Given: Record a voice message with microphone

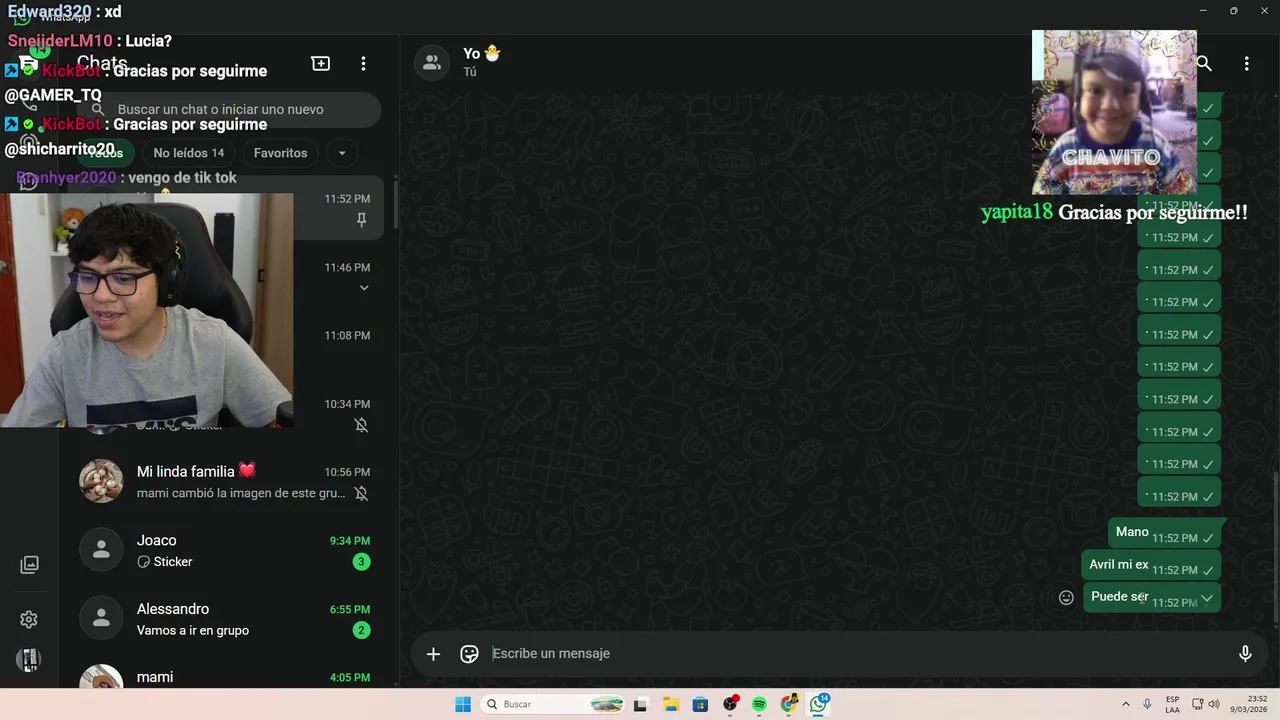Looking at the screenshot, I should tap(1245, 654).
